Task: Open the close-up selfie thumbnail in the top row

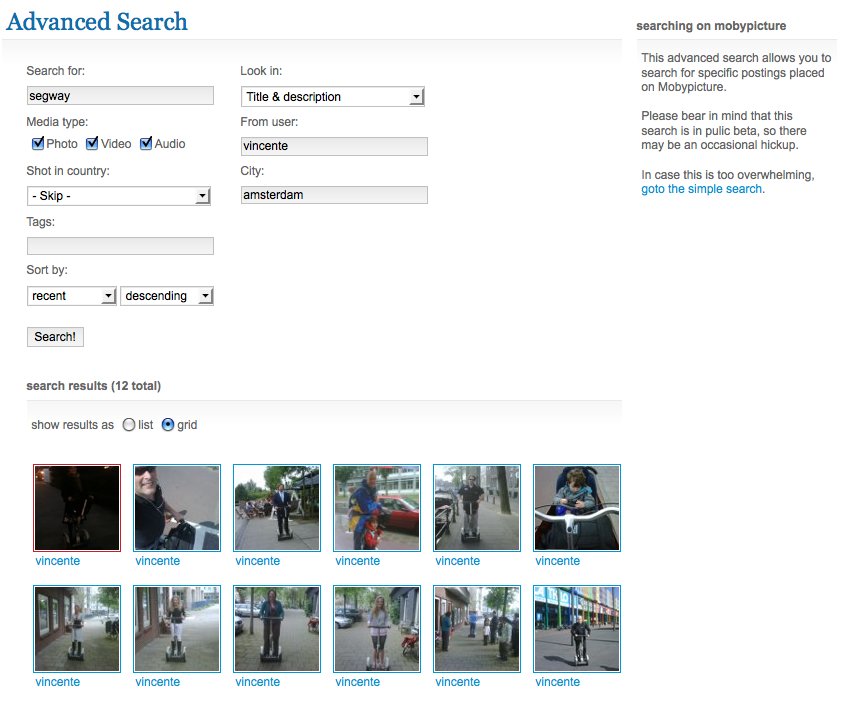Action: tap(177, 507)
